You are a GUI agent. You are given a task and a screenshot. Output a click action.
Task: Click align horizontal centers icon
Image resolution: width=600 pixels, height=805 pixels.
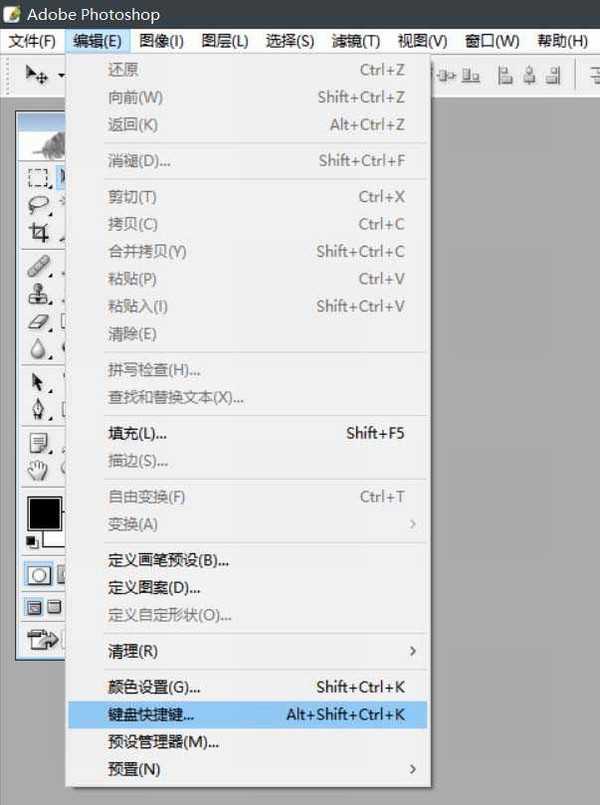529,76
